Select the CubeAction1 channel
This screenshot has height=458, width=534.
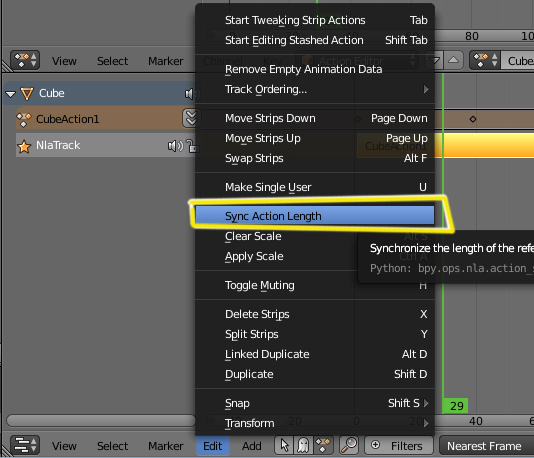point(99,119)
